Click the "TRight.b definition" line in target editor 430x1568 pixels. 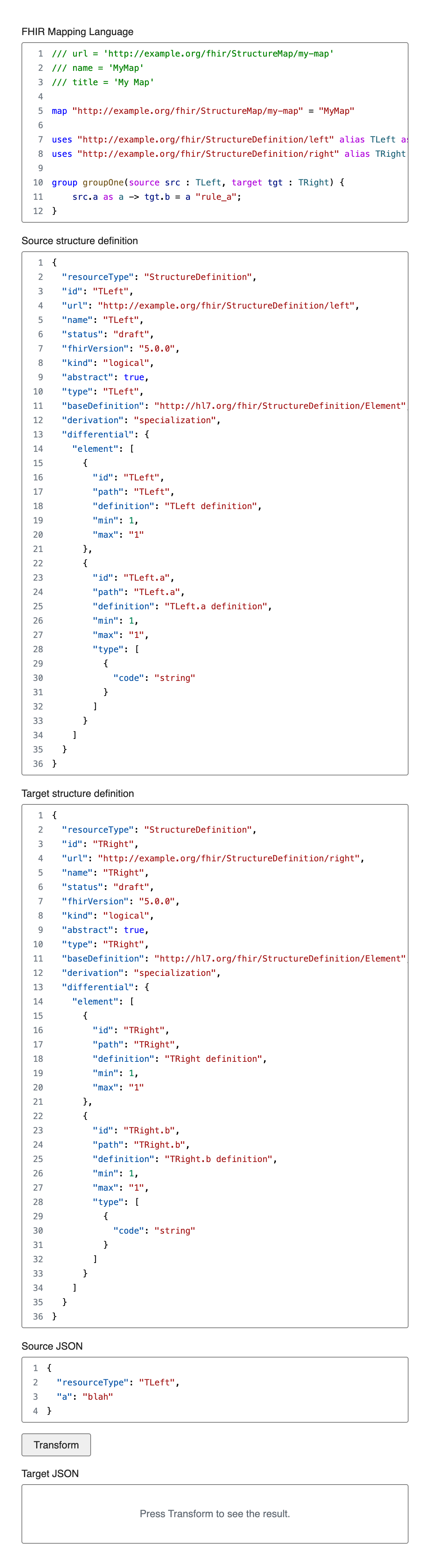click(184, 1159)
